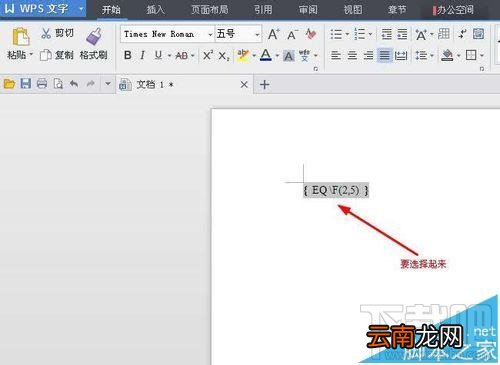Image resolution: width=500 pixels, height=365 pixels.
Task: Switch to the 页面布局 (Page Layout) tab
Action: click(x=210, y=10)
